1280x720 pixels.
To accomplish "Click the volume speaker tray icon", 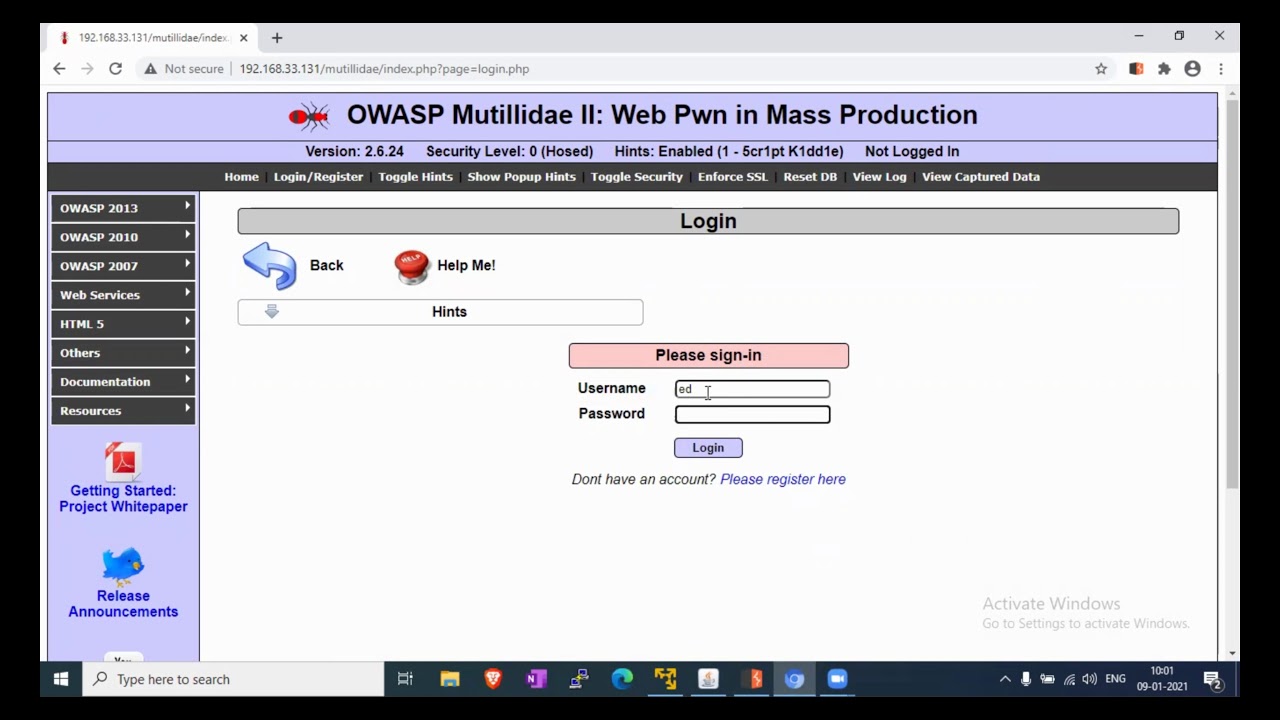I will pyautogui.click(x=1089, y=680).
